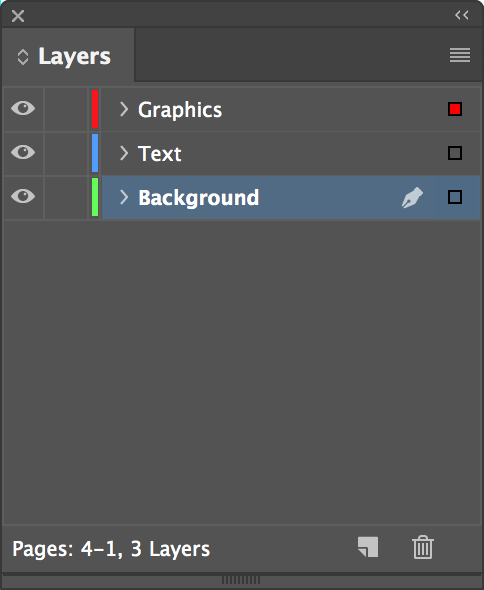Hide the Text layer via eye icon
This screenshot has width=484, height=590.
(x=23, y=152)
